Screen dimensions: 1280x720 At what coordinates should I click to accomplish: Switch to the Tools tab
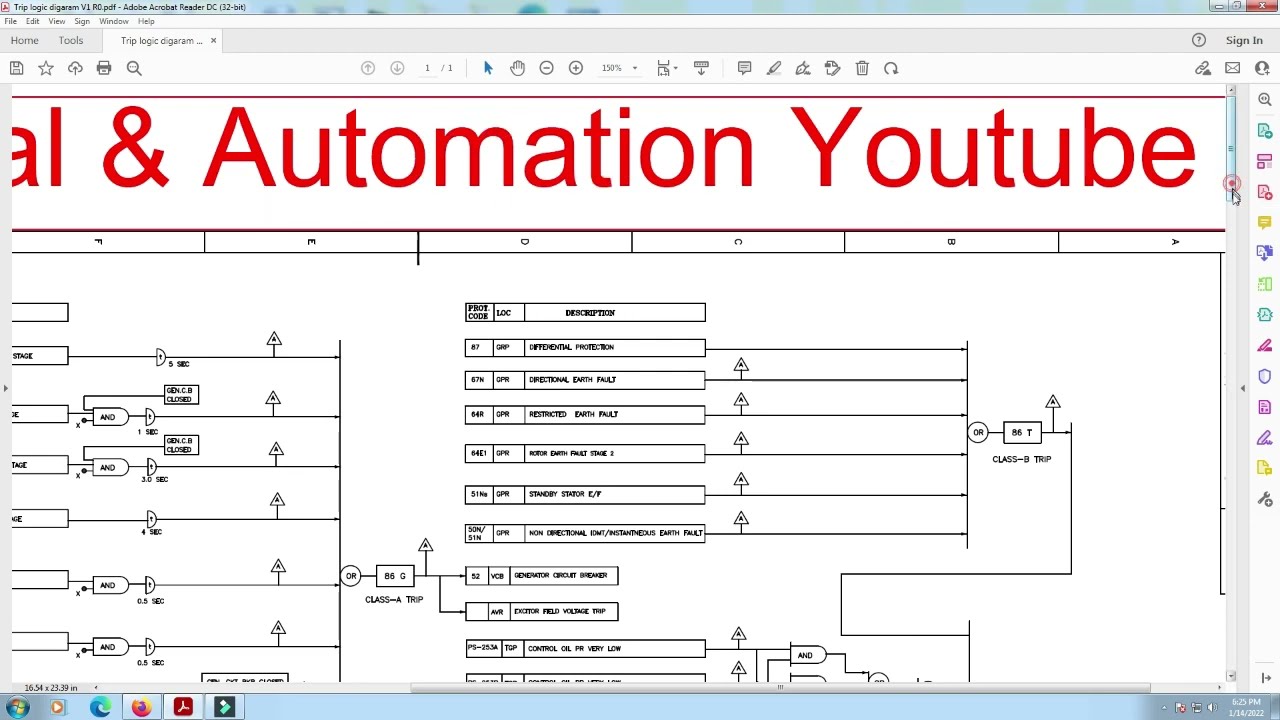point(71,40)
